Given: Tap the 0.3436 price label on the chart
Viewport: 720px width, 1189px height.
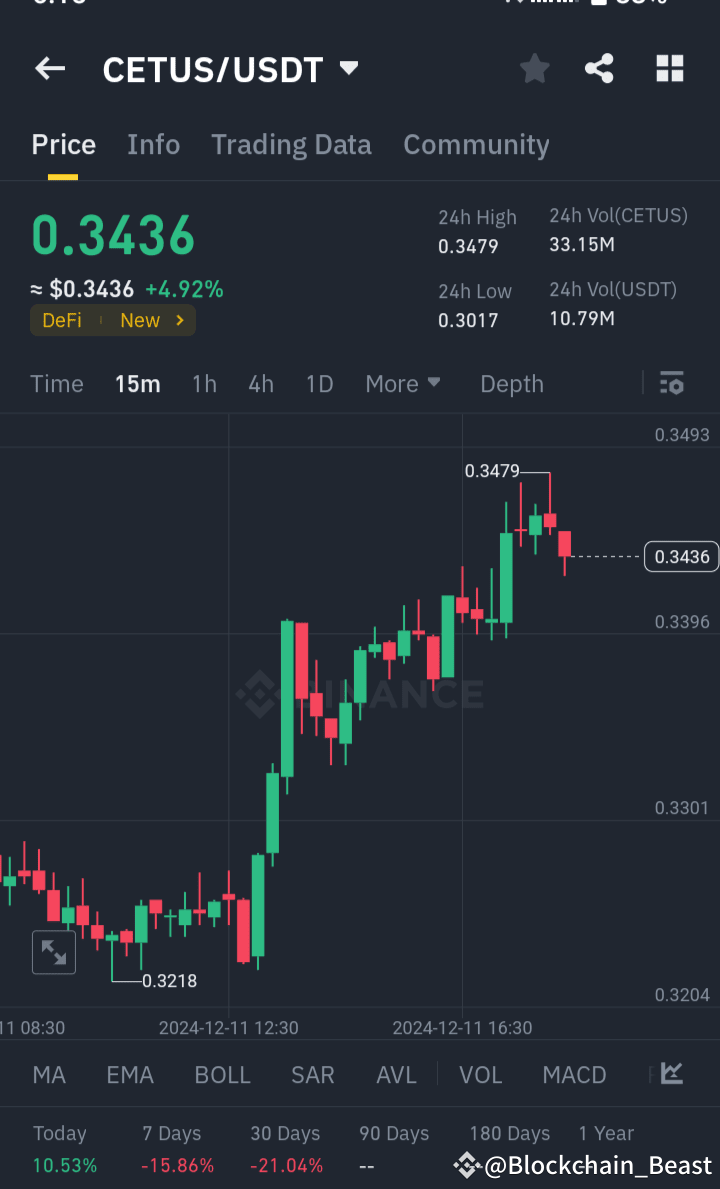Looking at the screenshot, I should tap(681, 557).
